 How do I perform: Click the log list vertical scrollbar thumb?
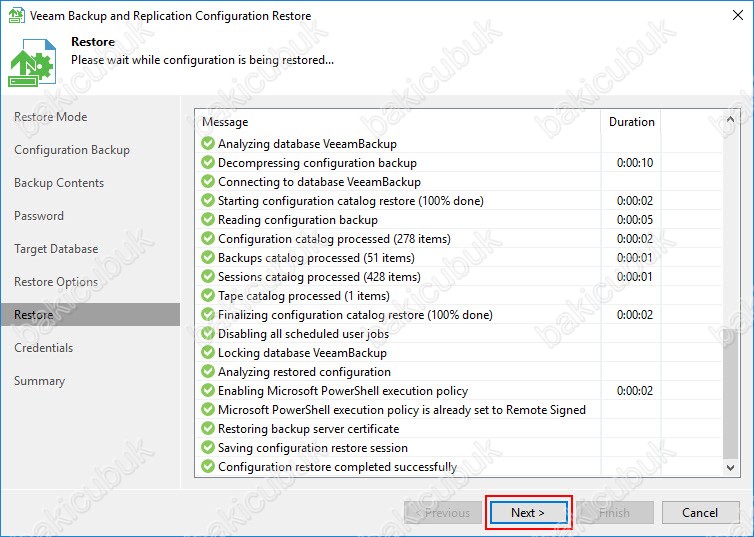coord(730,393)
